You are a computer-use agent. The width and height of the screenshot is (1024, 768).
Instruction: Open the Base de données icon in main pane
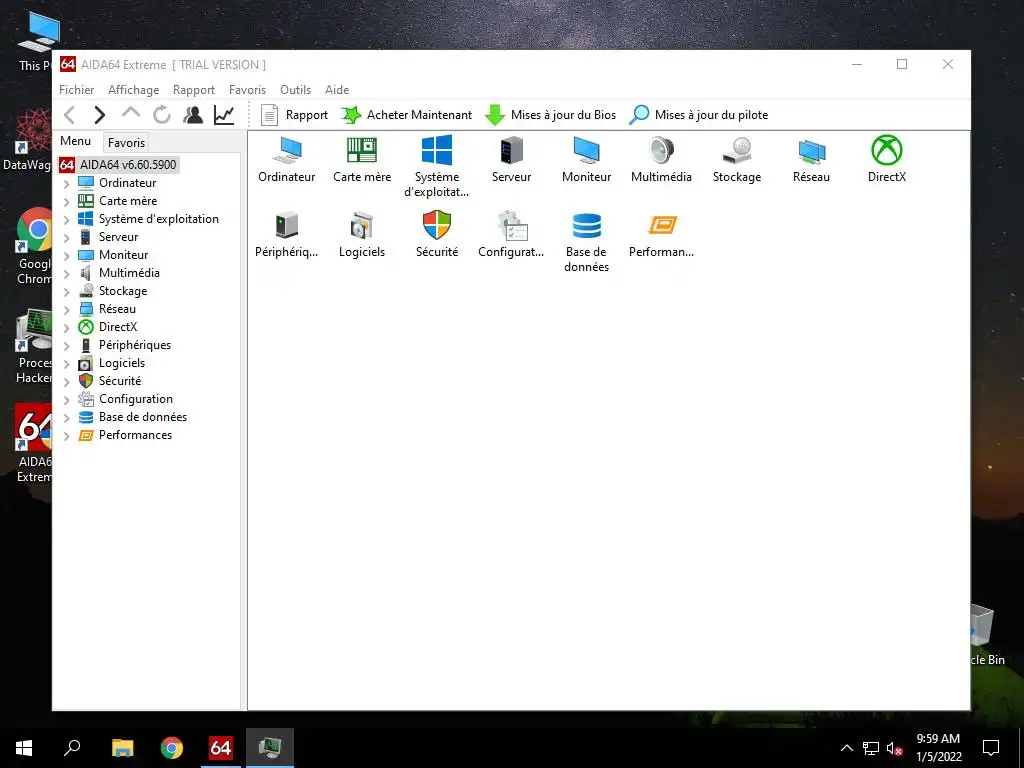pos(586,225)
